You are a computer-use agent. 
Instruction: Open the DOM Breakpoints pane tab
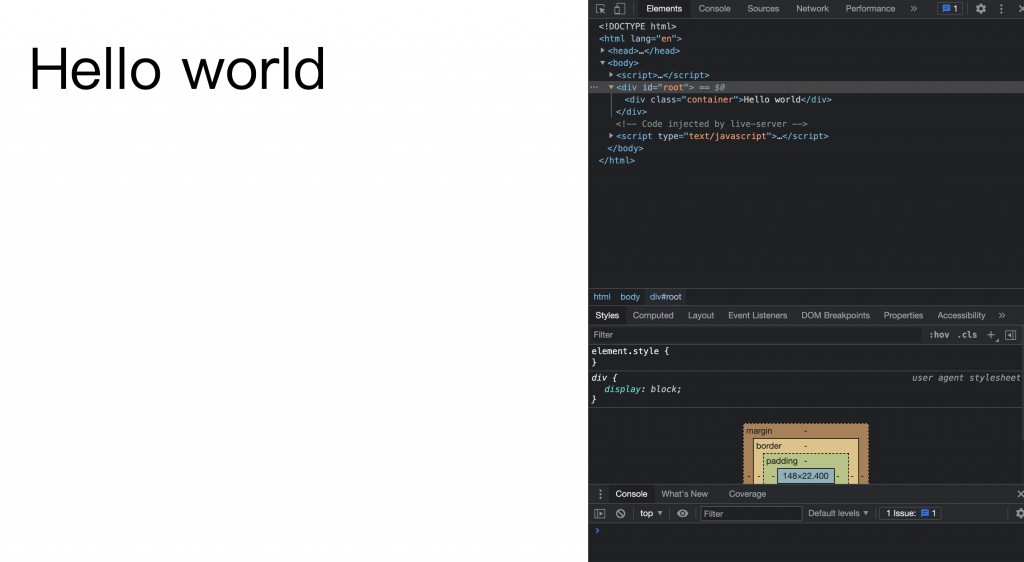835,315
